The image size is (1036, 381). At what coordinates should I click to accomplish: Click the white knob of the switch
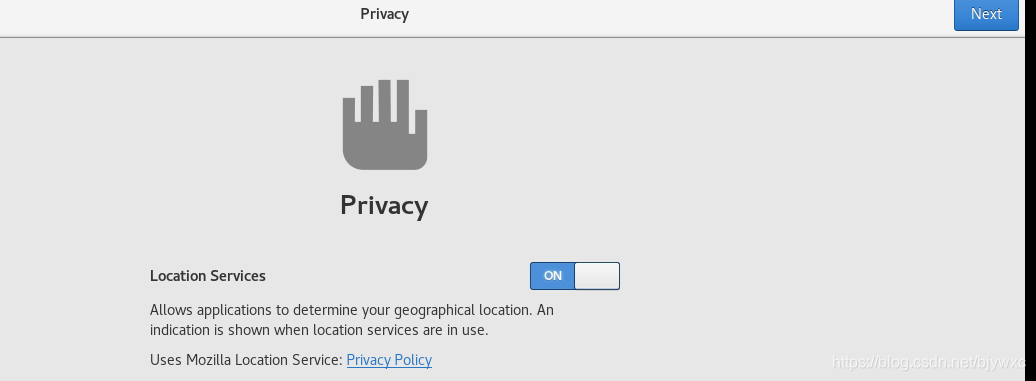[597, 276]
